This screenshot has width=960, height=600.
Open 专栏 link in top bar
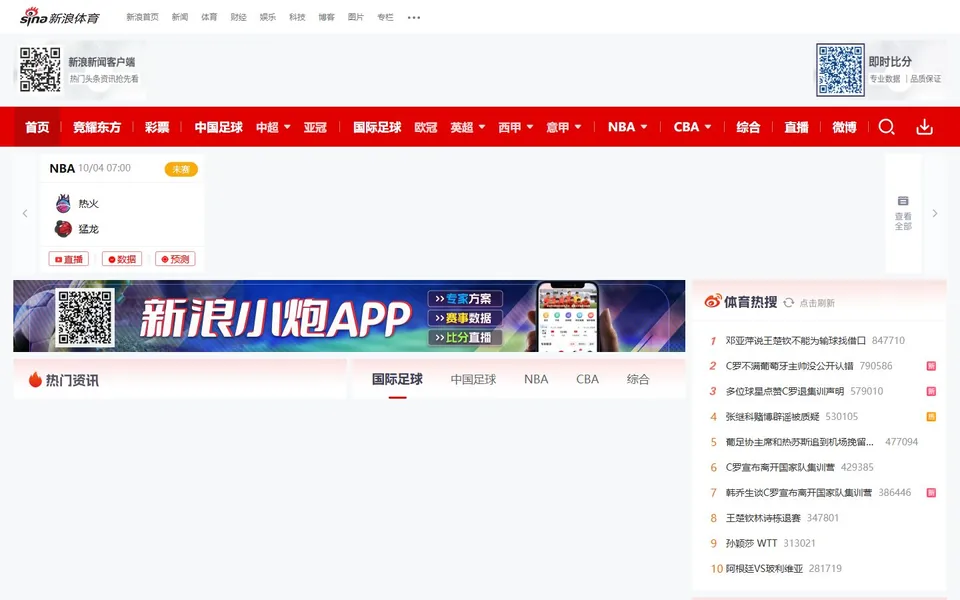coord(385,17)
